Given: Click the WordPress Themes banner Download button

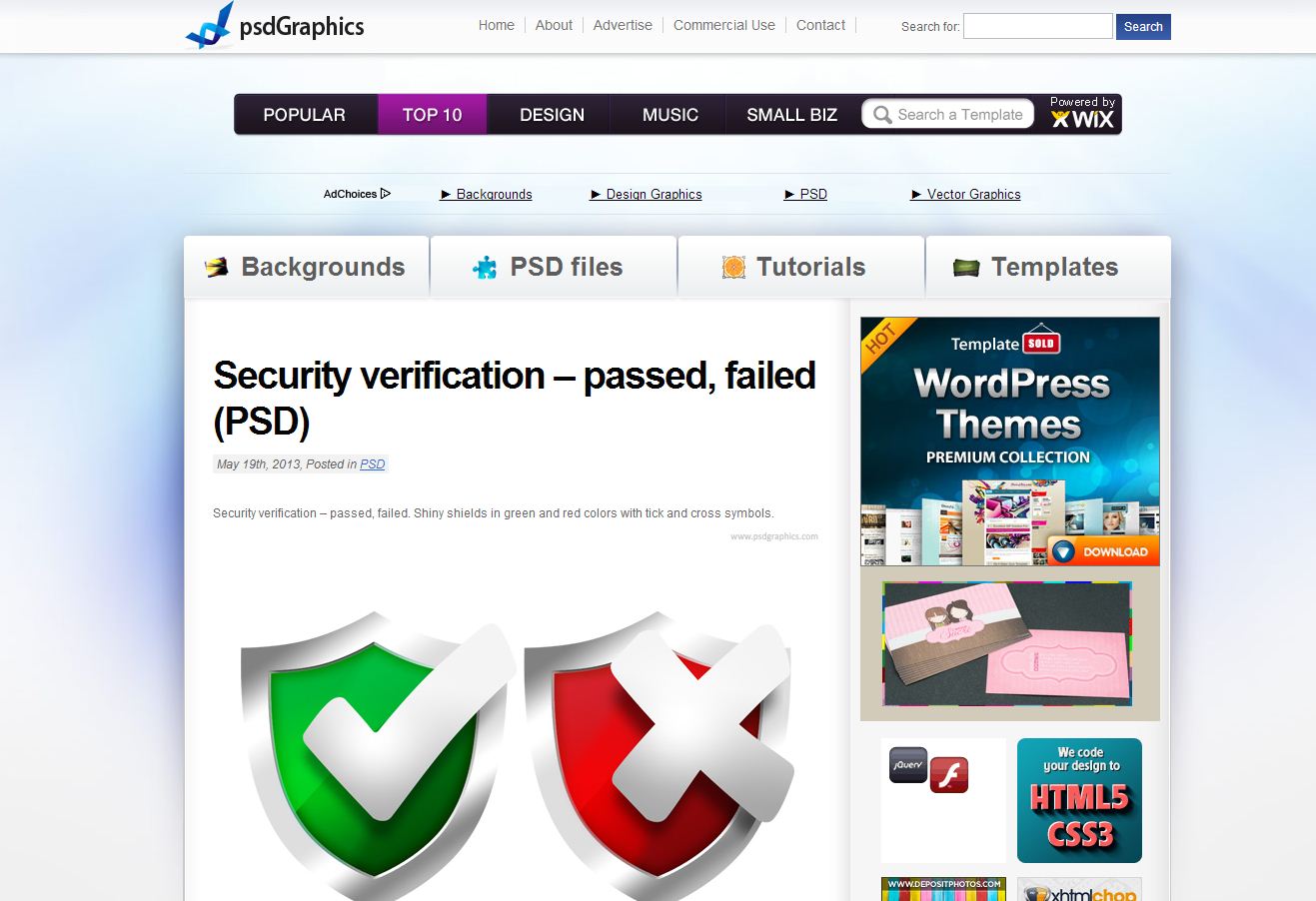Looking at the screenshot, I should tap(1104, 551).
